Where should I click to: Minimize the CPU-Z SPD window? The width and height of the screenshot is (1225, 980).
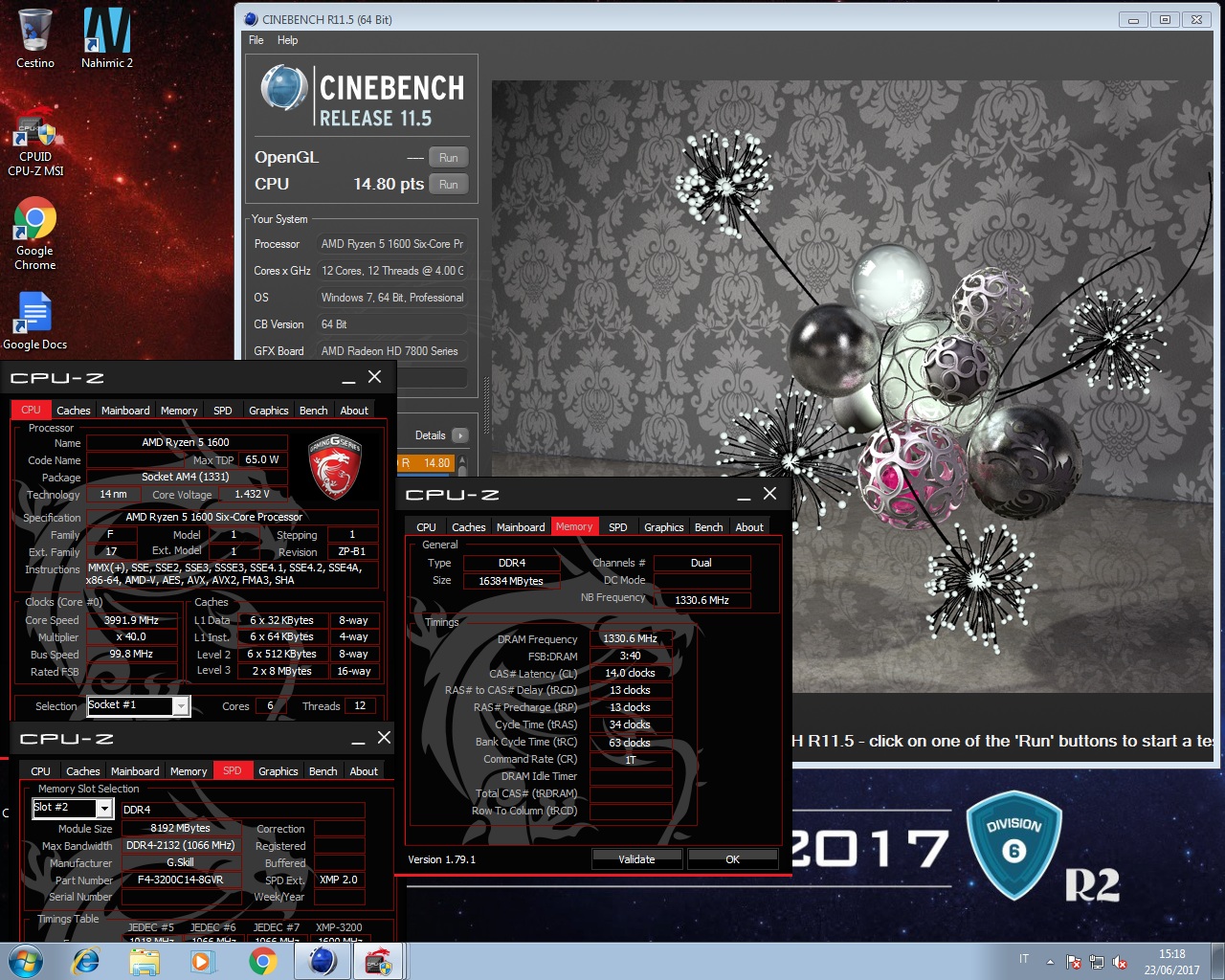[x=358, y=740]
